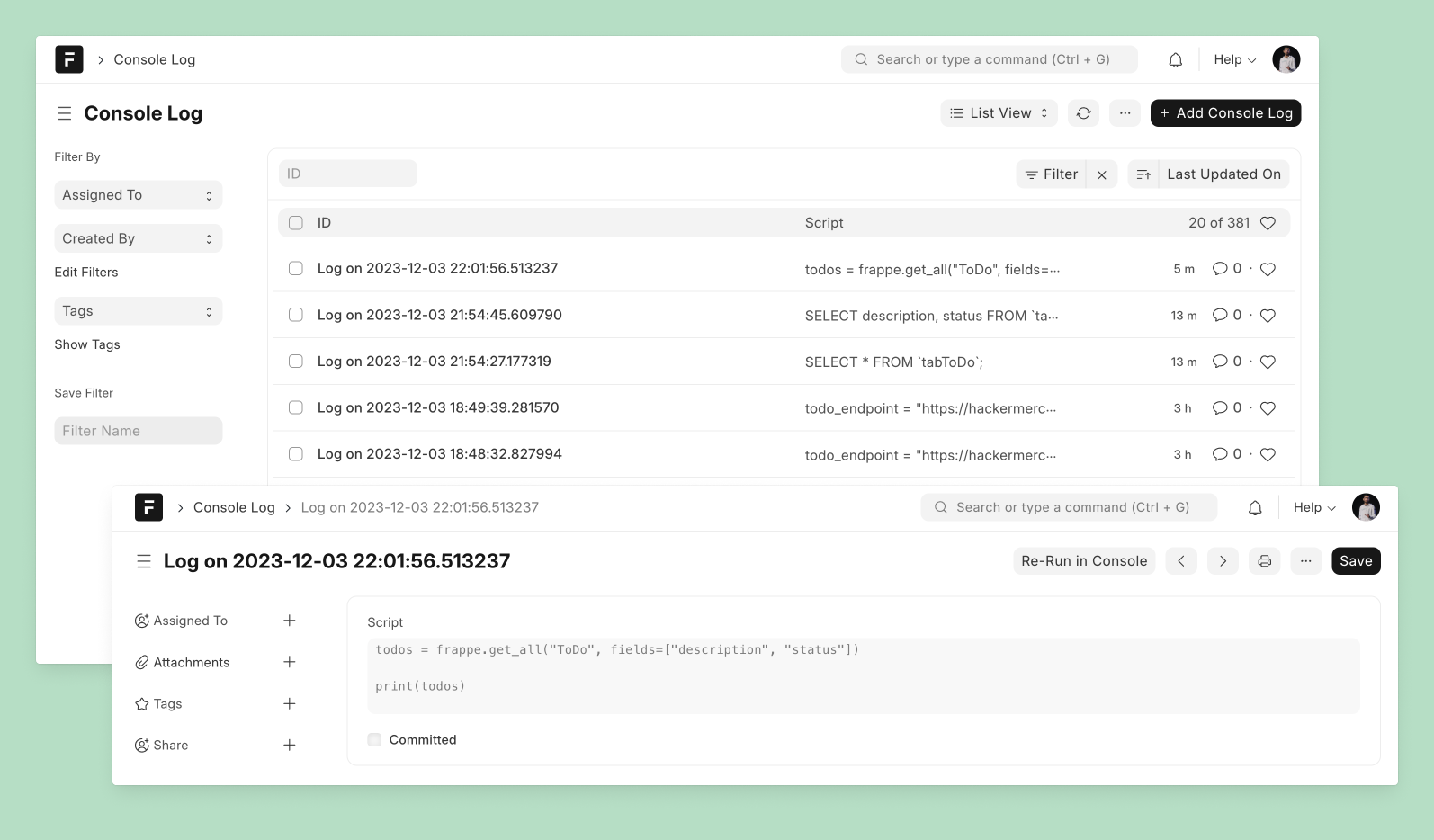Click the print icon in the log toolbar

[1264, 561]
